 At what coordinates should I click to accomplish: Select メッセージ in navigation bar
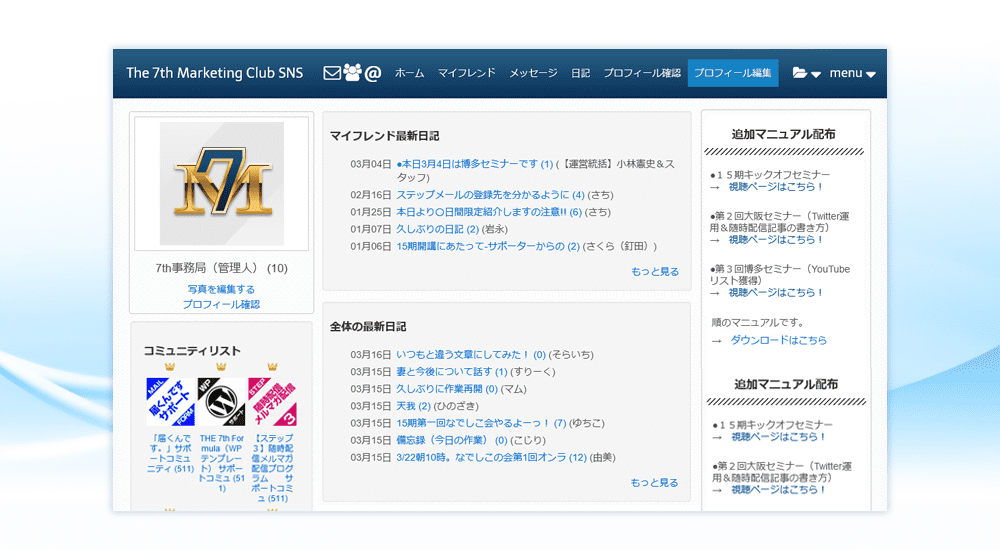coord(533,73)
